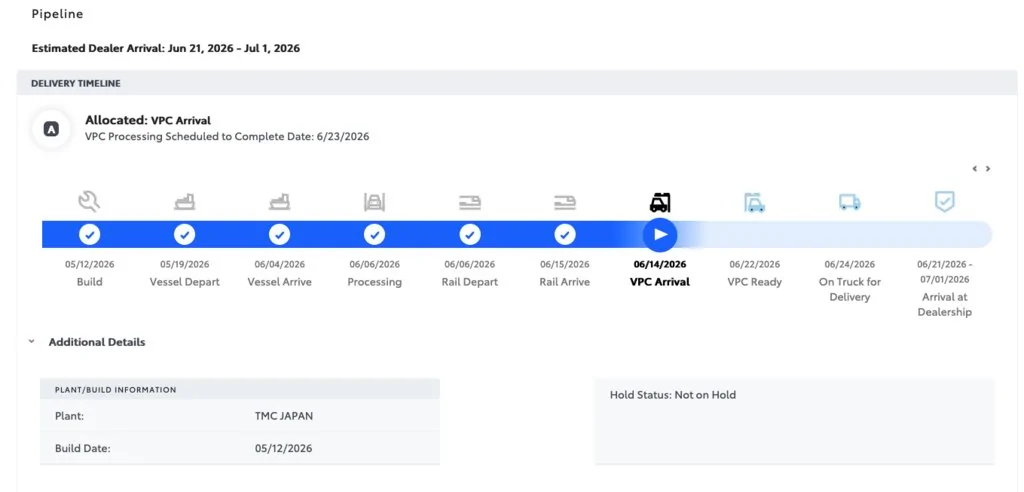Select the Processing checkmark marker
The width and height of the screenshot is (1024, 492).
374,234
